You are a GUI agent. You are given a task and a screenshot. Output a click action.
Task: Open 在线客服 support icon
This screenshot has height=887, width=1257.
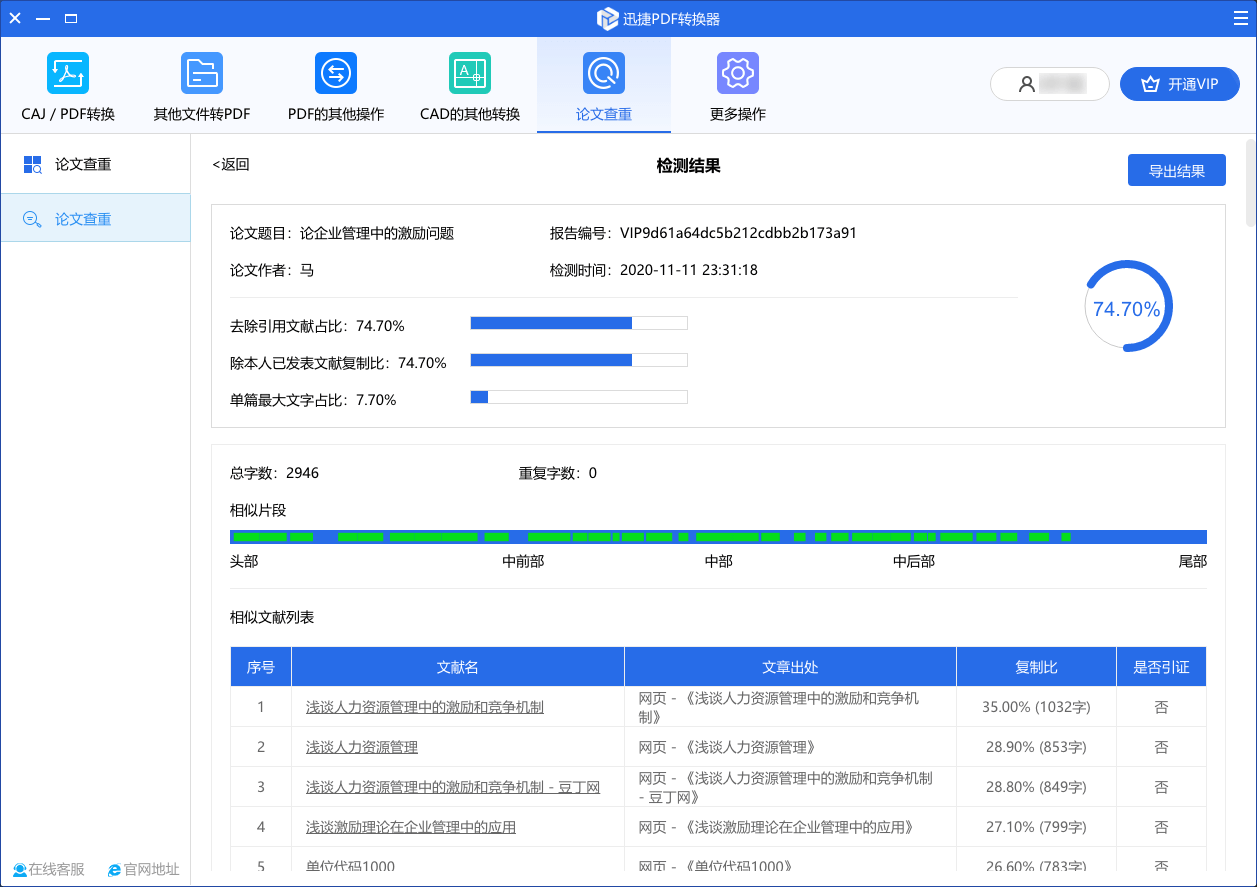(x=20, y=870)
